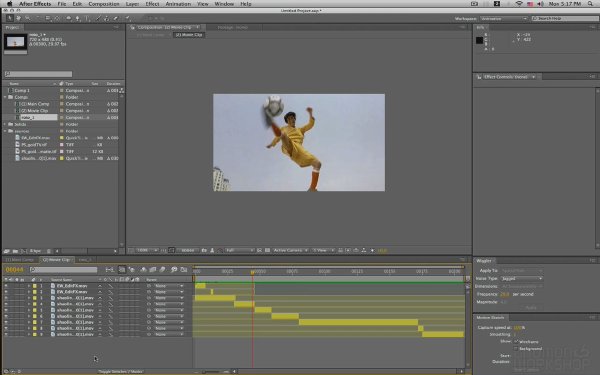Click the Show Snapshot icon in viewer
Image resolution: width=600 pixels, height=375 pixels.
click(212, 250)
